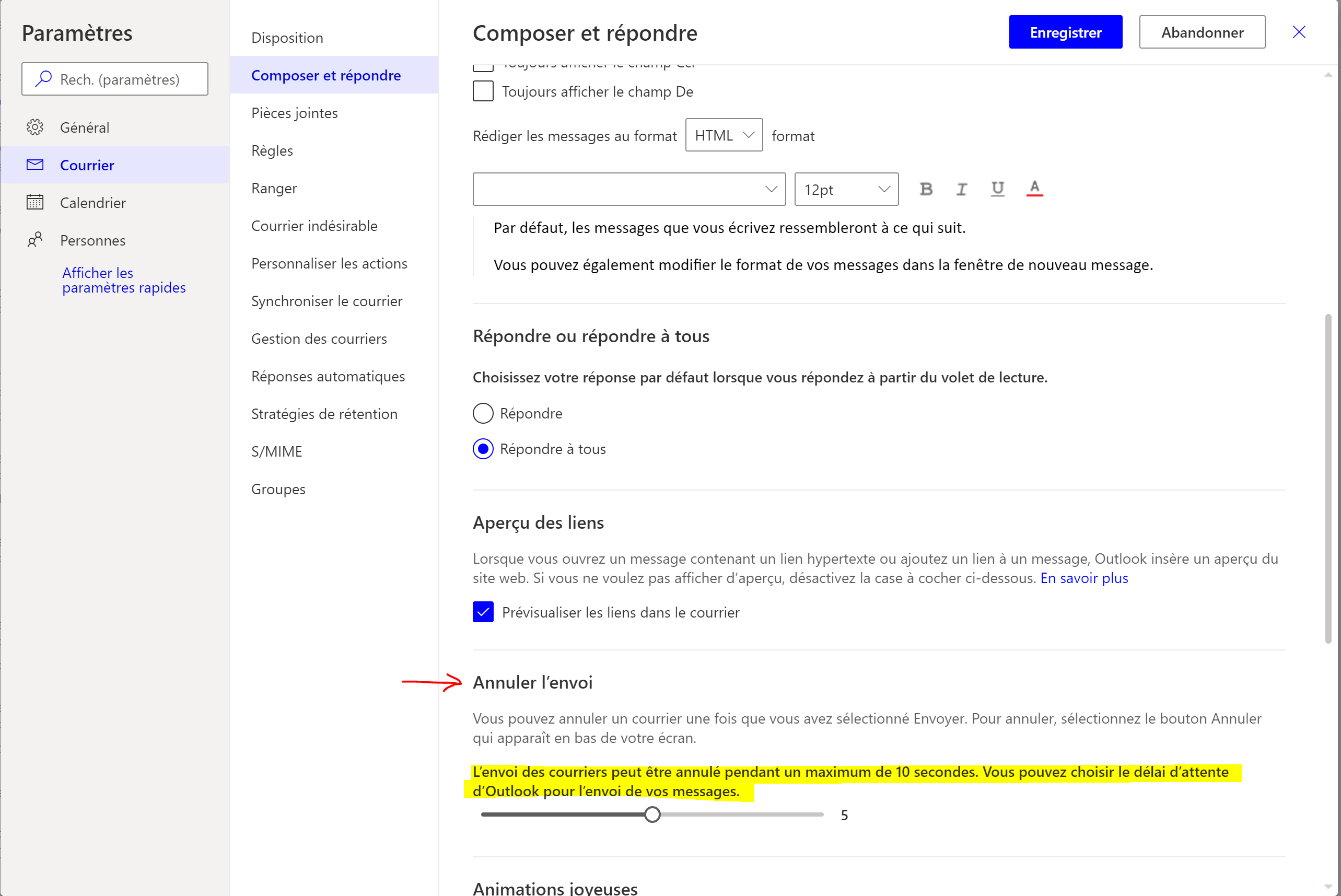
Task: Switch to the Pièces jointes settings page
Action: [x=294, y=112]
